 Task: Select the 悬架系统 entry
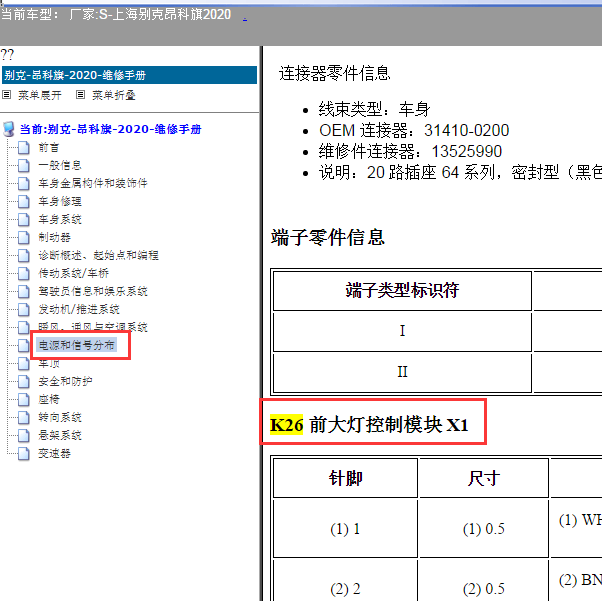60,435
